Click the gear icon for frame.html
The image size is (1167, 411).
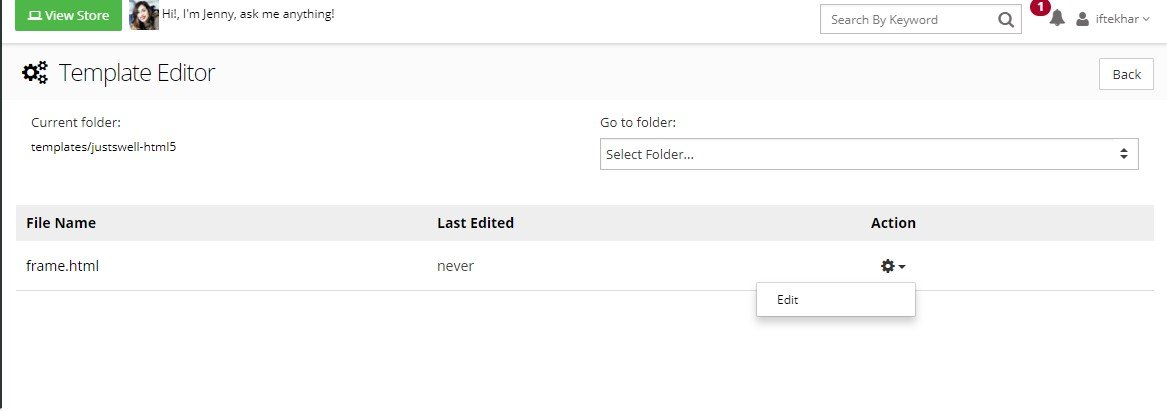pyautogui.click(x=887, y=266)
